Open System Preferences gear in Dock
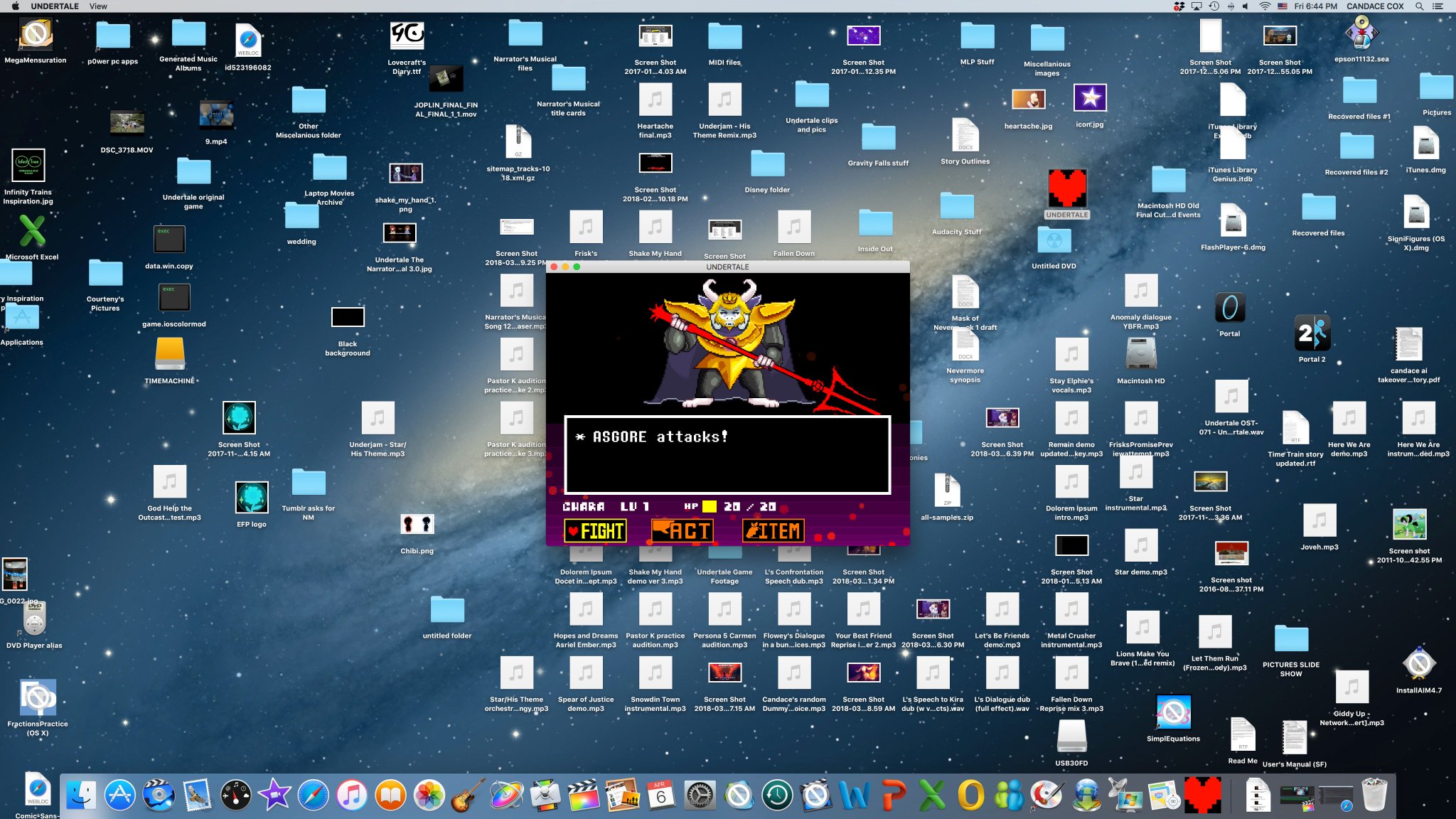 (700, 796)
